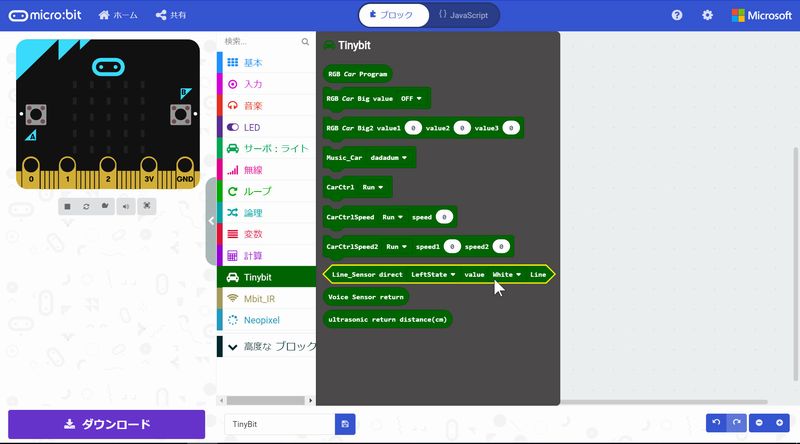Save project with the floppy disk icon
The width and height of the screenshot is (800, 444).
pos(345,424)
